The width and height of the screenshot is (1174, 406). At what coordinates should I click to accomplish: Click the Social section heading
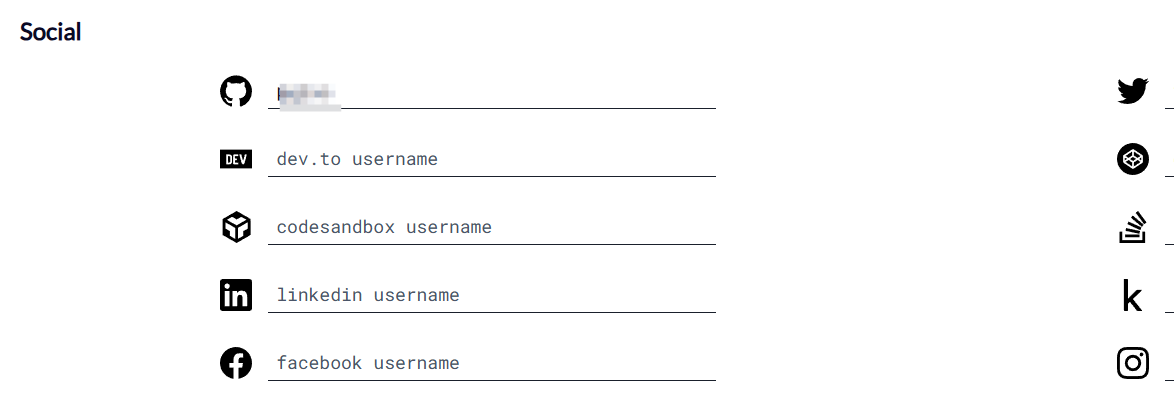point(50,32)
